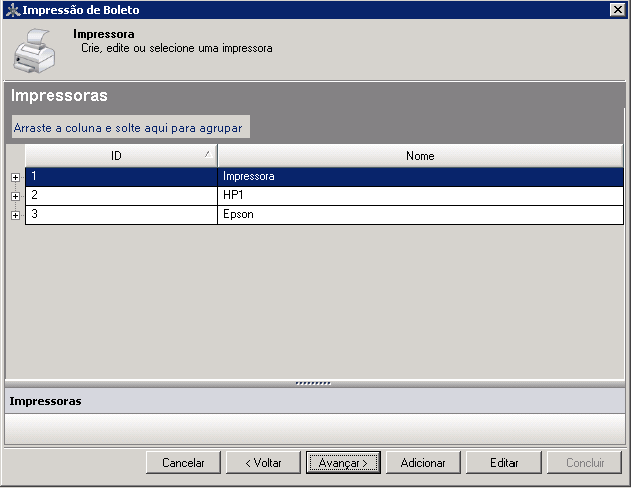
Task: Select the Impressora name cell
Action: pyautogui.click(x=420, y=177)
